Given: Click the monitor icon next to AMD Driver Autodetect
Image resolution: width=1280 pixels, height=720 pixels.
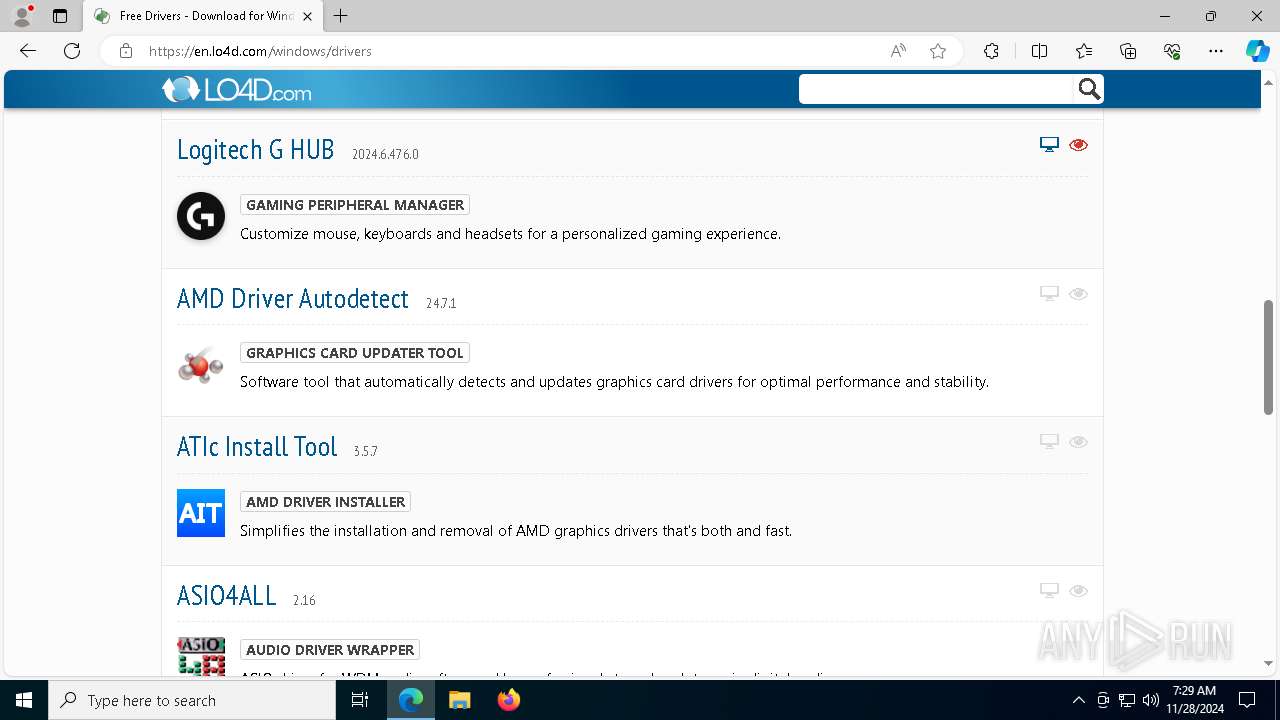Looking at the screenshot, I should click(x=1049, y=294).
